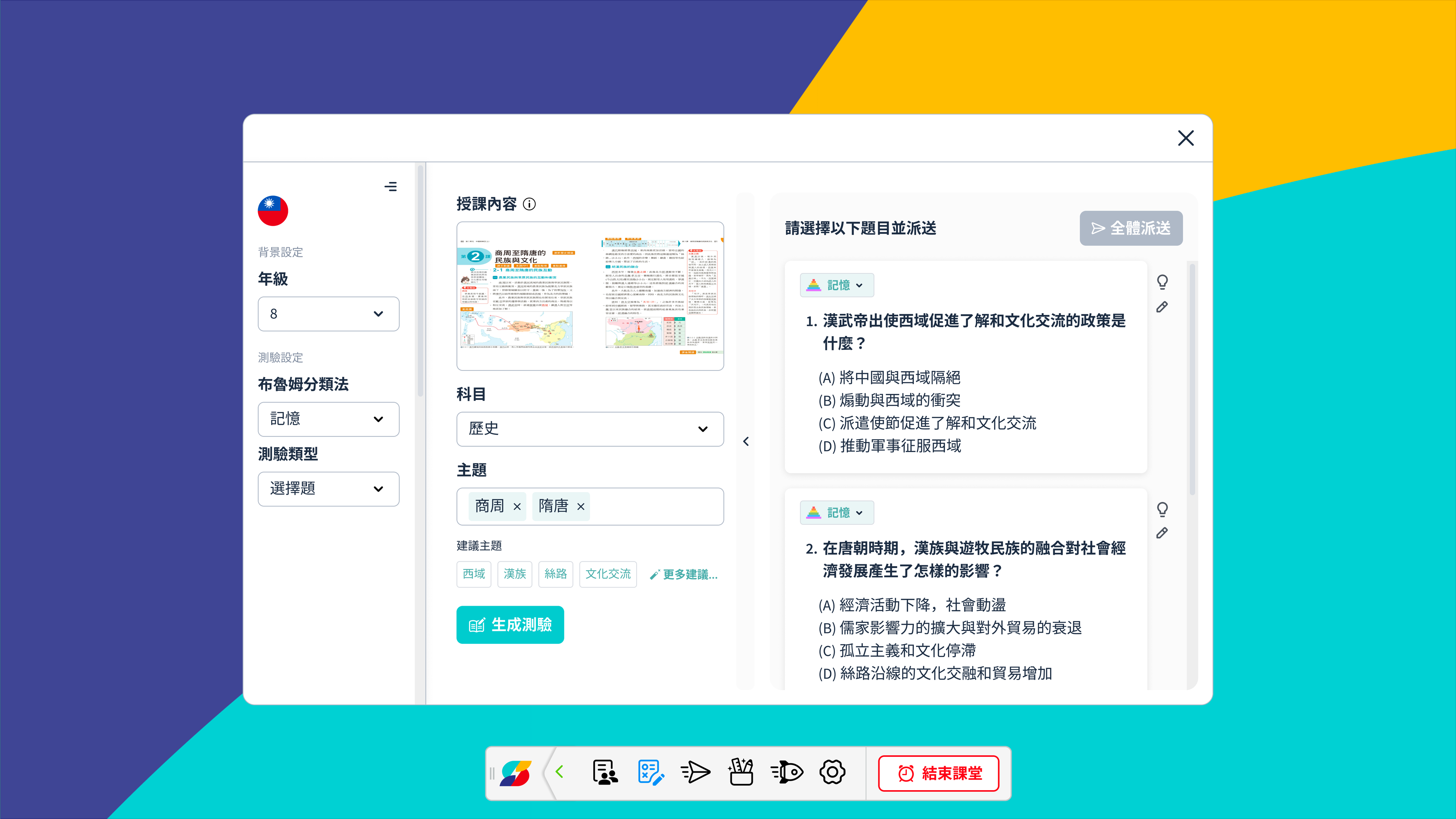Image resolution: width=1456 pixels, height=819 pixels.
Task: Open the textbook page thumbnail
Action: (590, 296)
